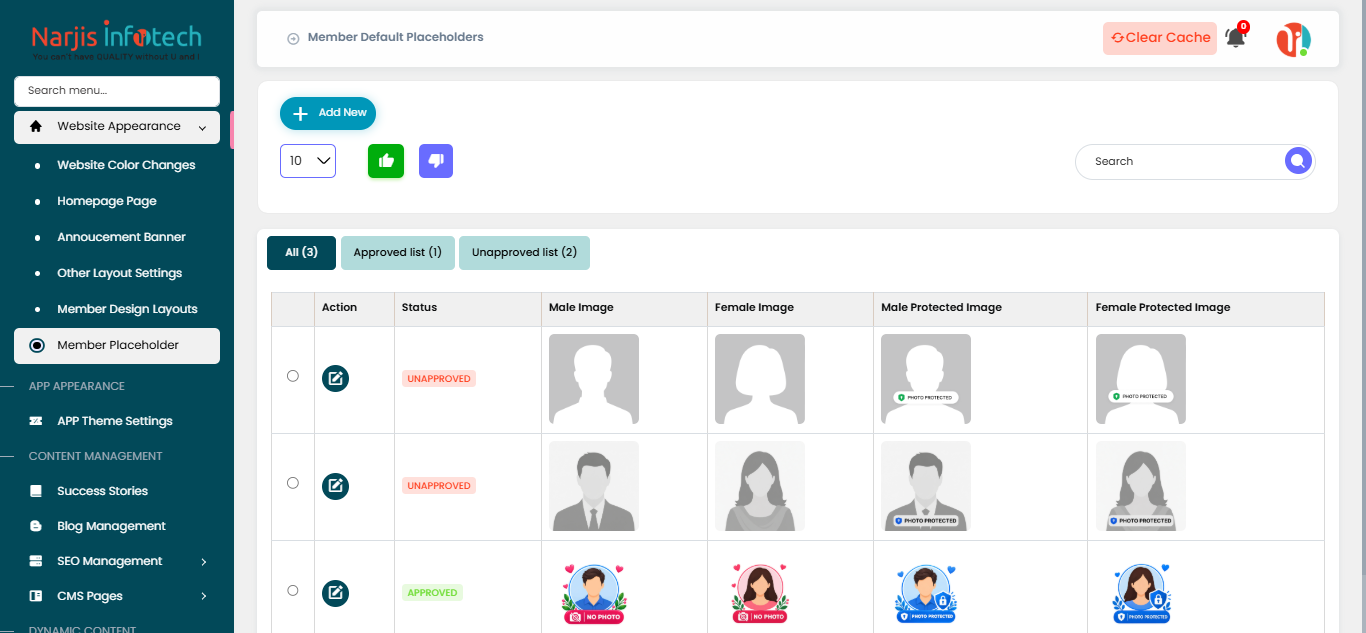This screenshot has height=633, width=1366.
Task: Click the APP Theme Settings icon
Action: [x=36, y=421]
